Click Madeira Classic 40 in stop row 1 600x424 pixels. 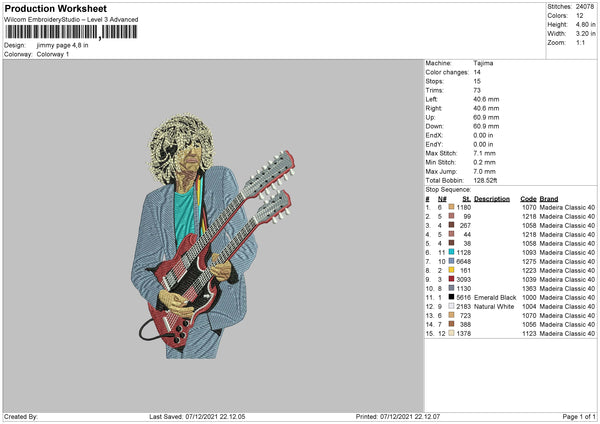click(x=567, y=207)
